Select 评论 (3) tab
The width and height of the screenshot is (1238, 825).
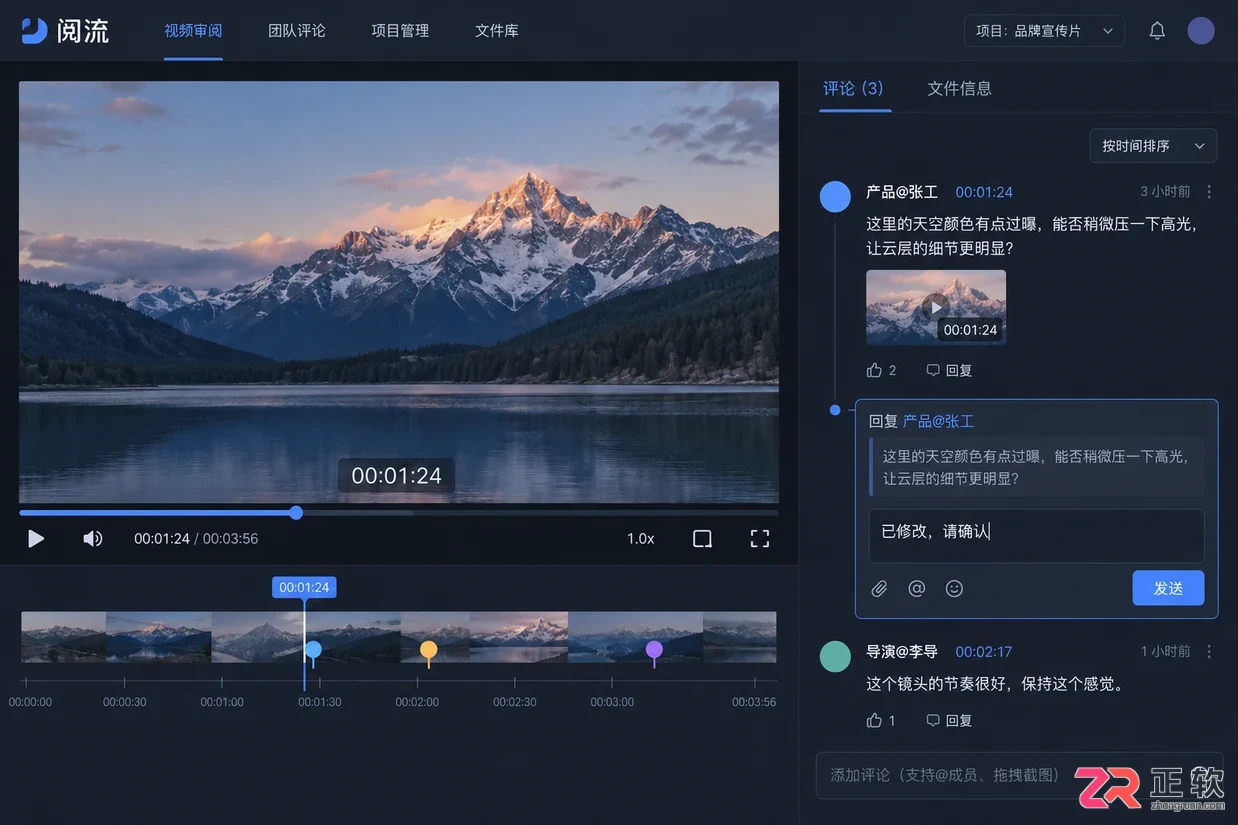point(854,89)
